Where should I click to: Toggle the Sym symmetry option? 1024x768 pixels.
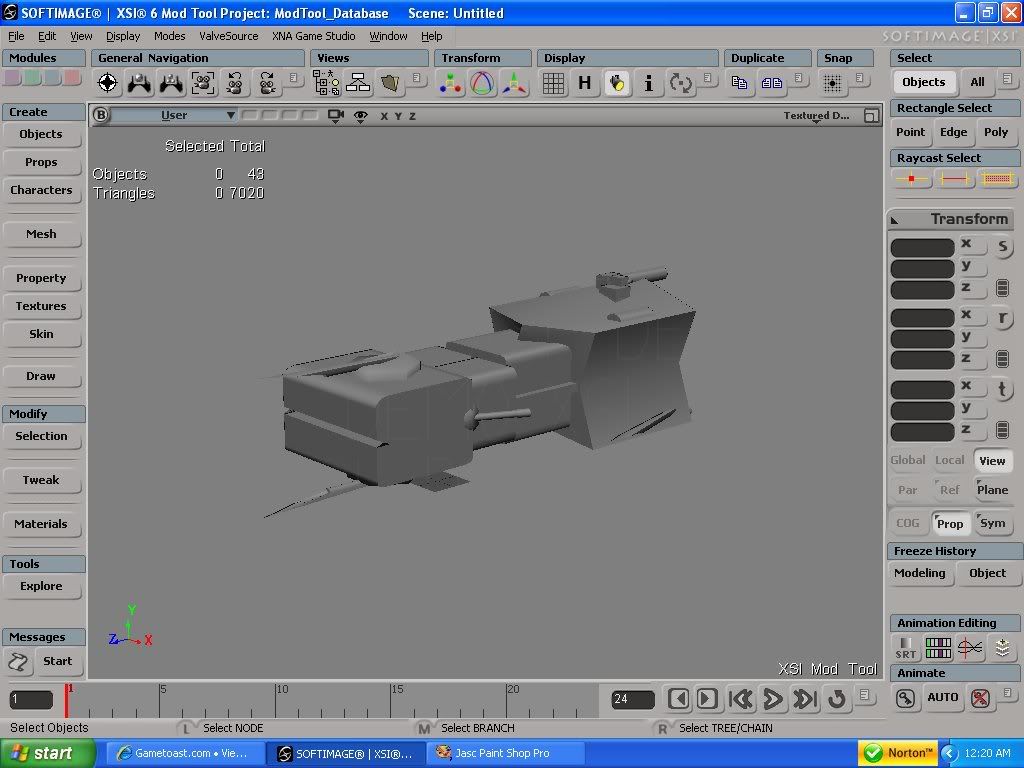992,523
